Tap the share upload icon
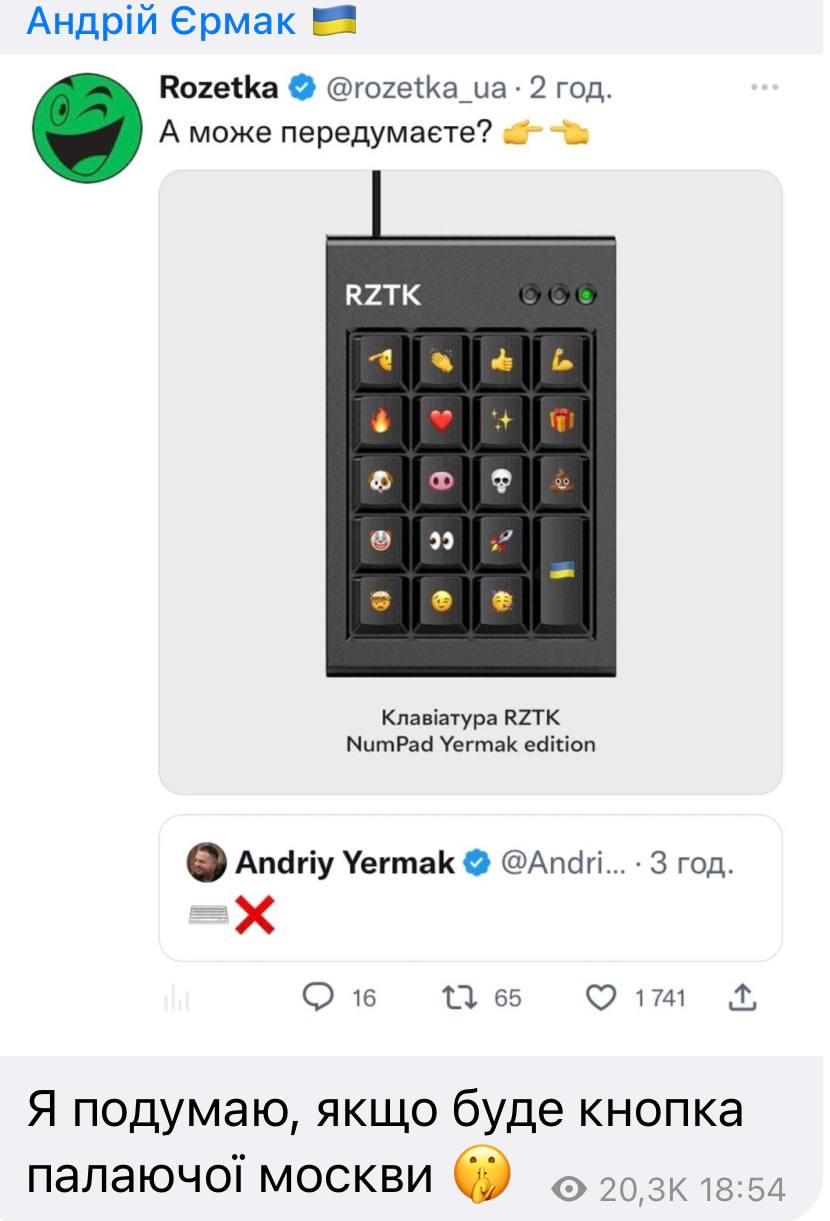 744,996
